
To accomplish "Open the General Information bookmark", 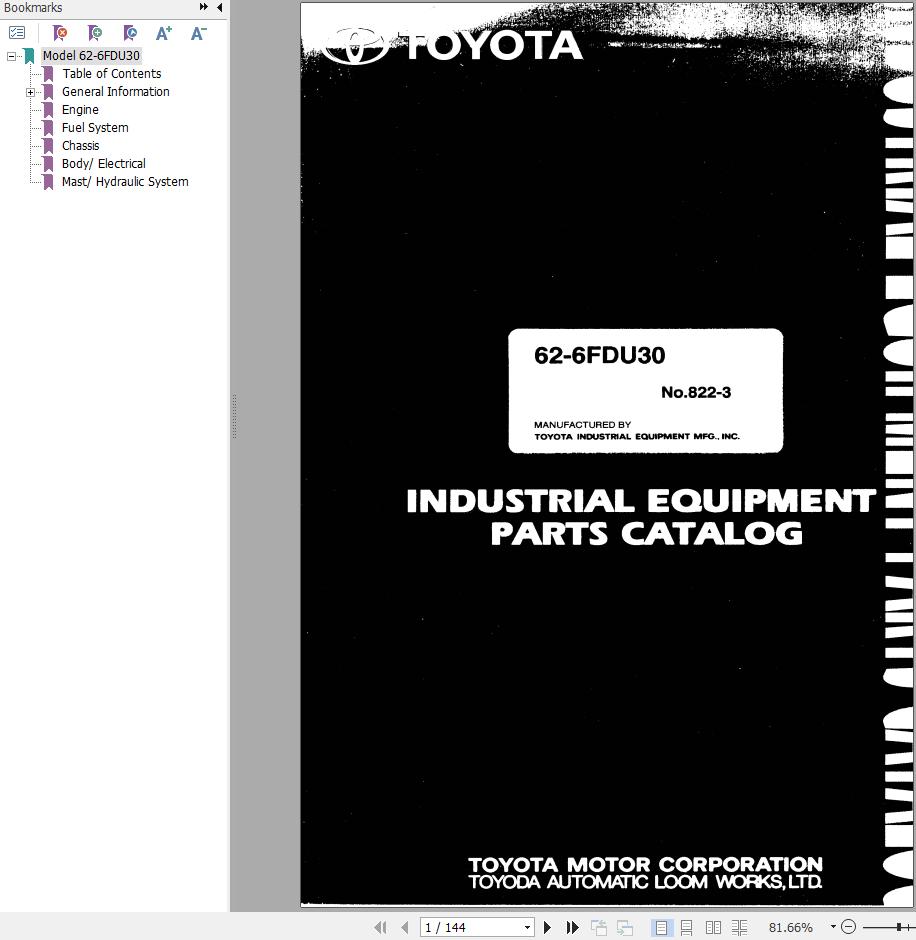I will [116, 92].
